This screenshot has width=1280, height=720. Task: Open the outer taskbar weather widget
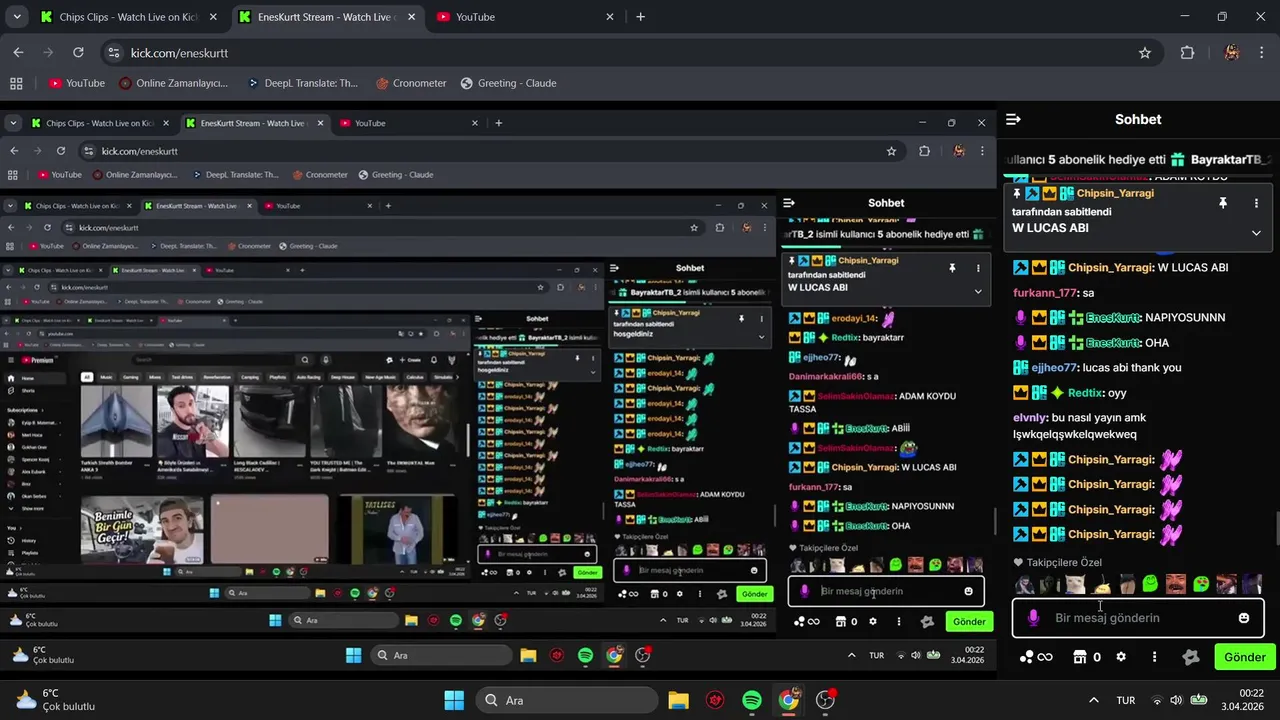55,700
